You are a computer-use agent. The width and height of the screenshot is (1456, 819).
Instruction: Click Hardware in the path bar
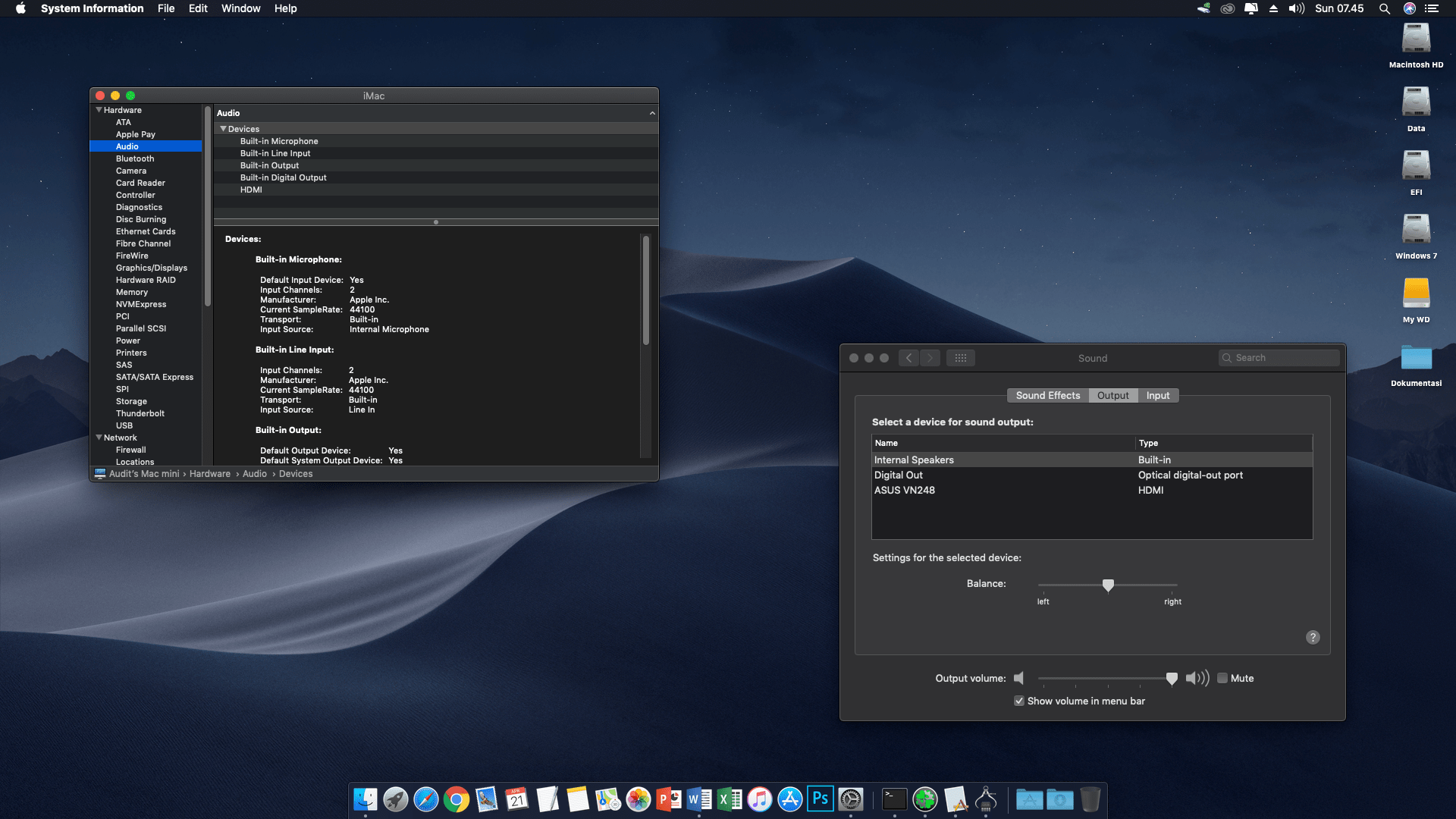pyautogui.click(x=210, y=474)
